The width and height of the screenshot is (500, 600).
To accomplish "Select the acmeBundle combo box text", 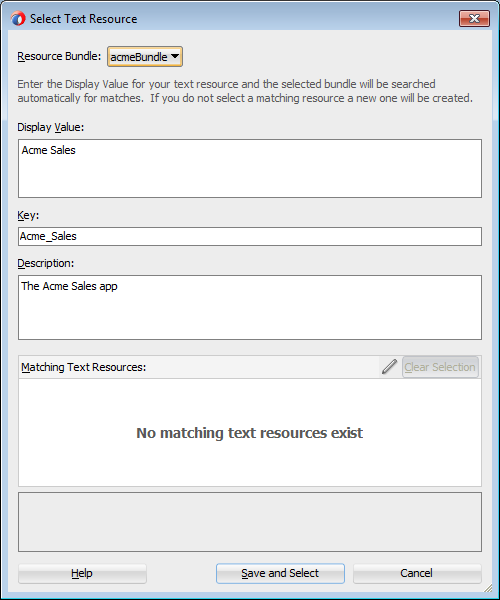I will [138, 57].
